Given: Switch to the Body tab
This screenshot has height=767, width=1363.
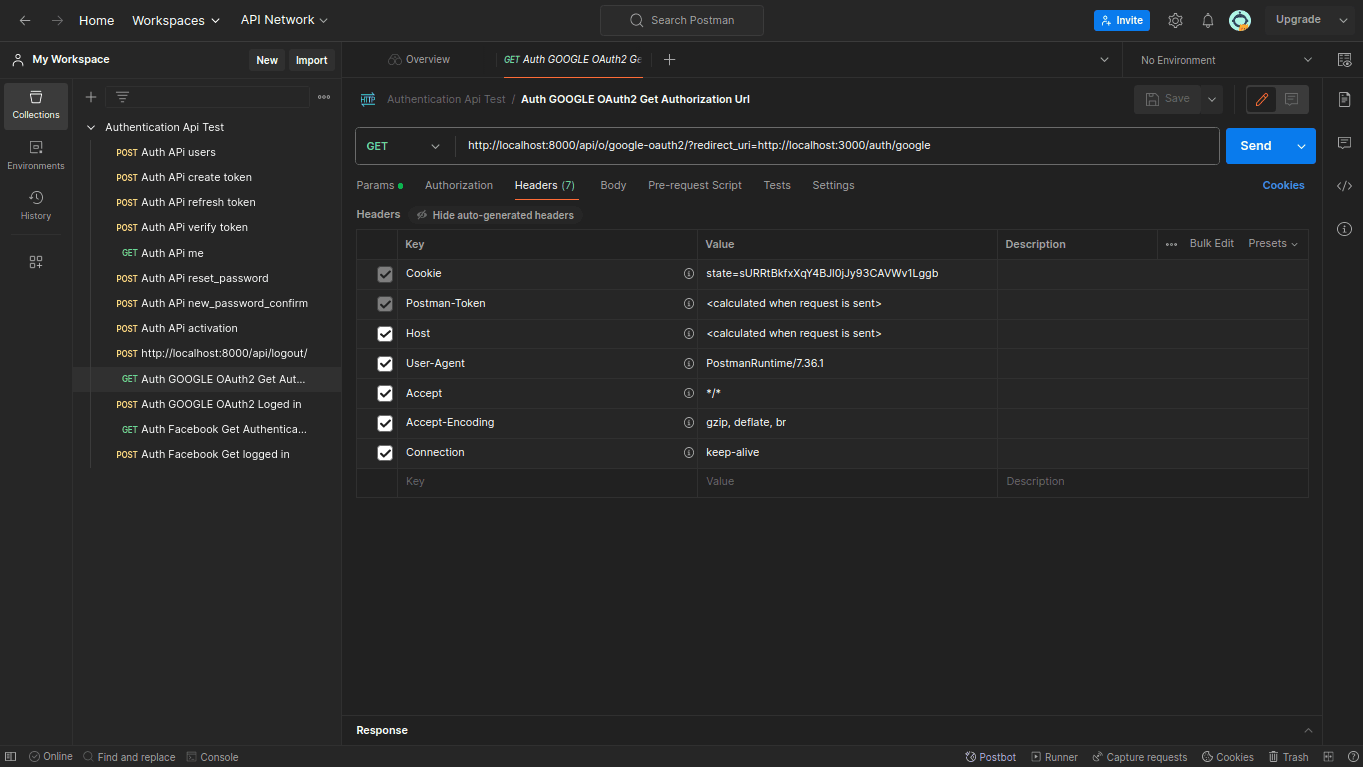Looking at the screenshot, I should 613,186.
